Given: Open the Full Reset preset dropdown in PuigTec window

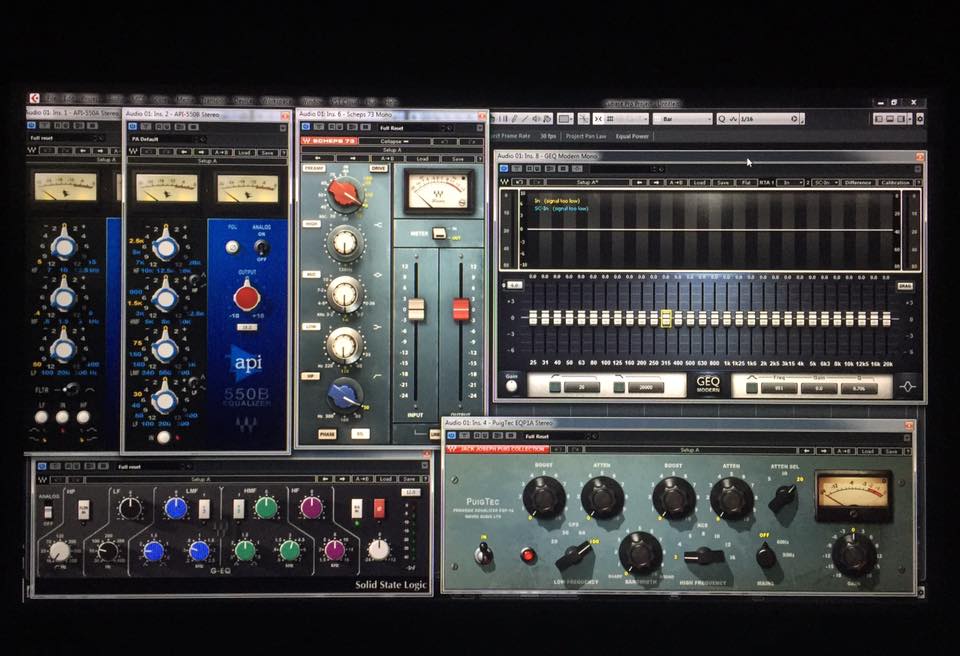Looking at the screenshot, I should [x=560, y=436].
